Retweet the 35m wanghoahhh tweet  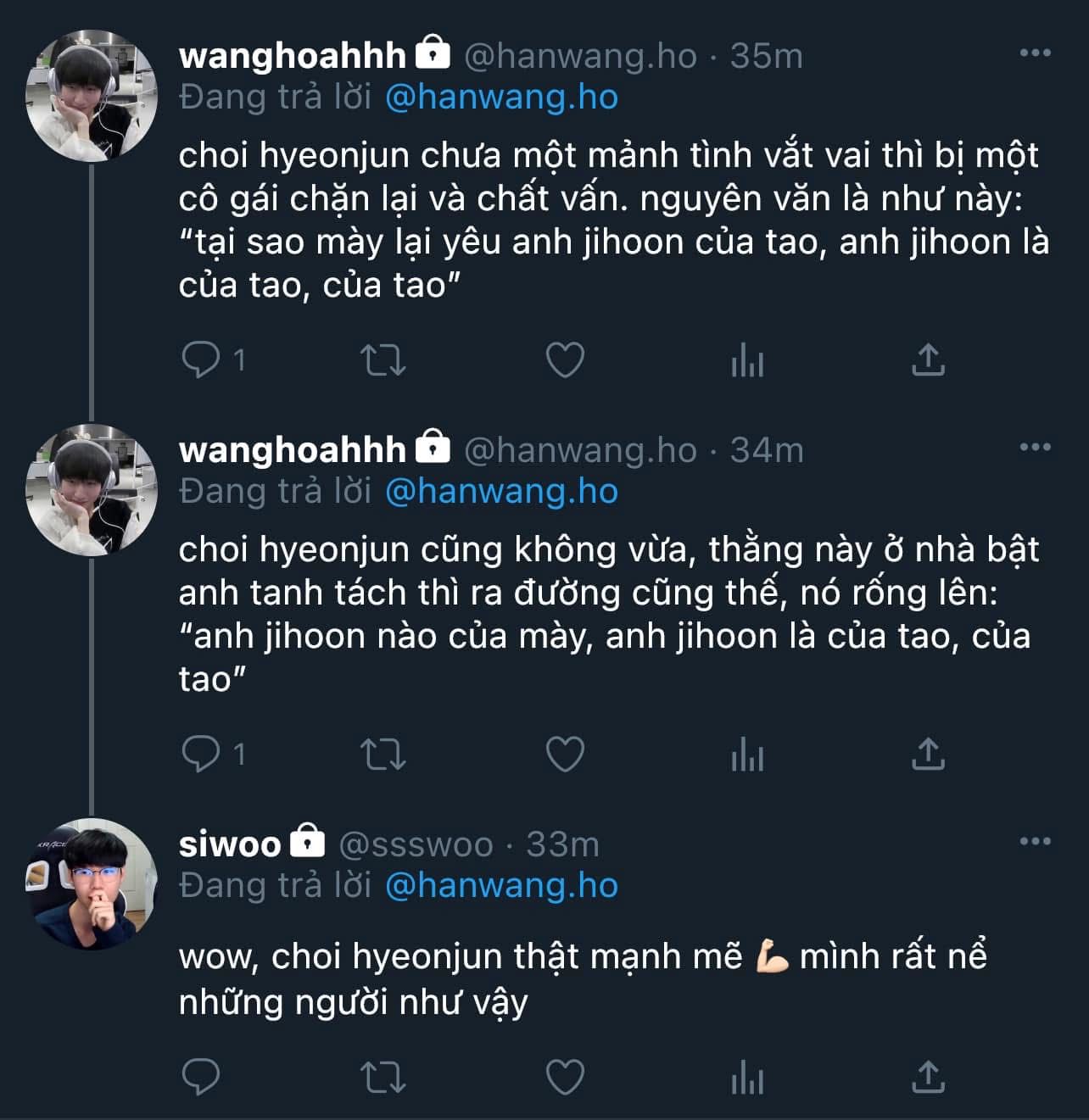click(x=383, y=360)
